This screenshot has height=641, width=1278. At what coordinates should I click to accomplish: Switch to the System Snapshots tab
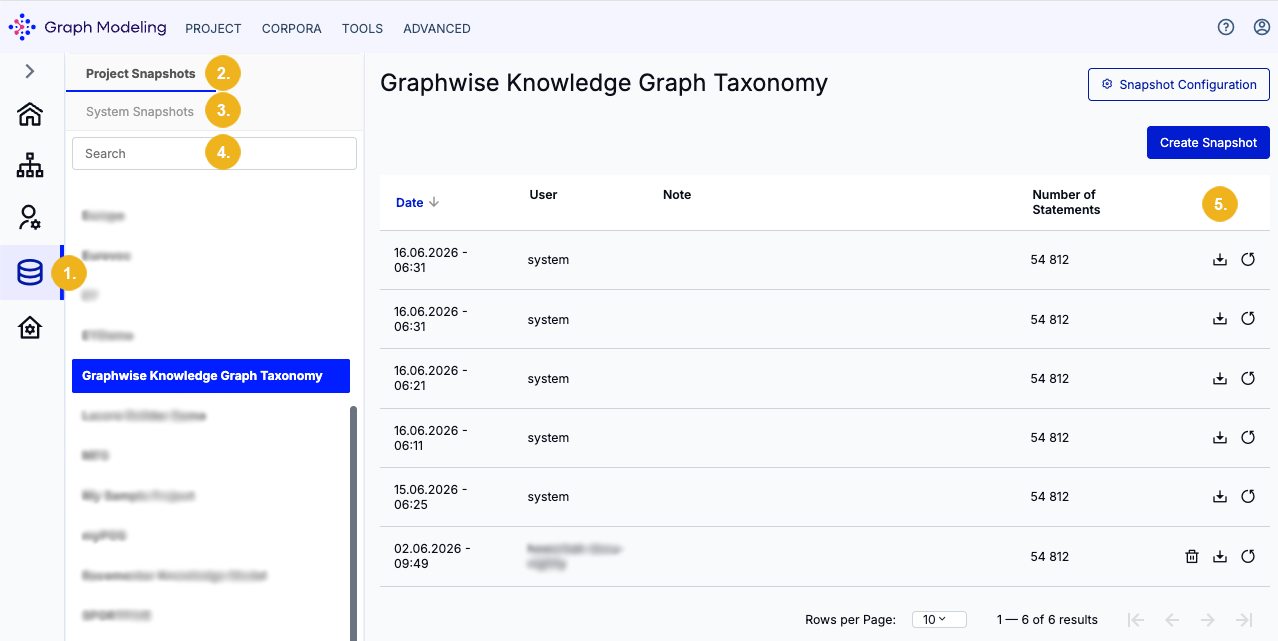(140, 112)
